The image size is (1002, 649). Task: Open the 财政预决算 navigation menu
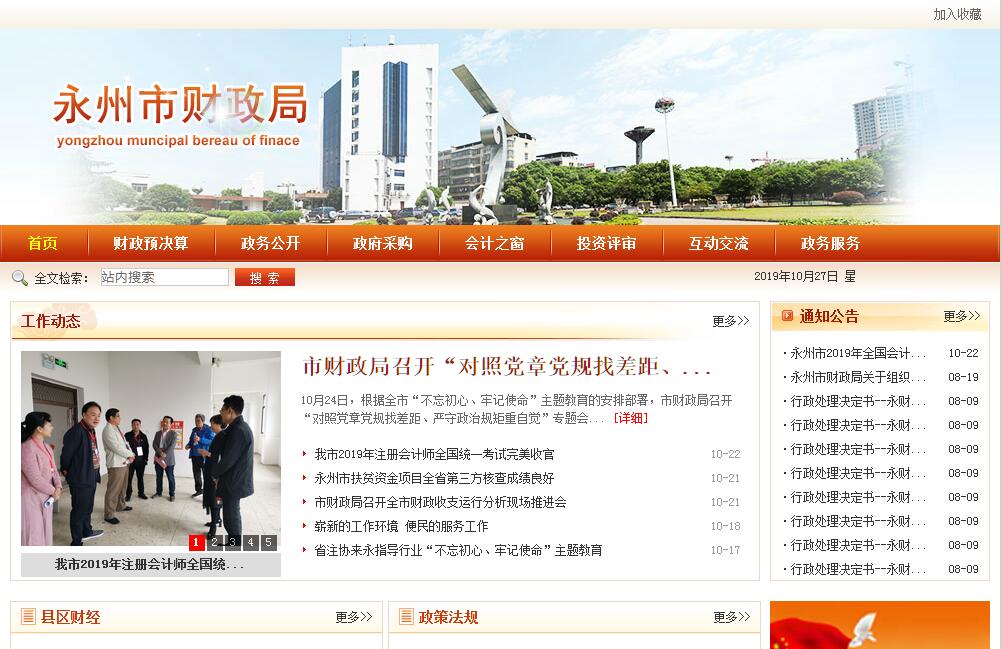(x=151, y=243)
